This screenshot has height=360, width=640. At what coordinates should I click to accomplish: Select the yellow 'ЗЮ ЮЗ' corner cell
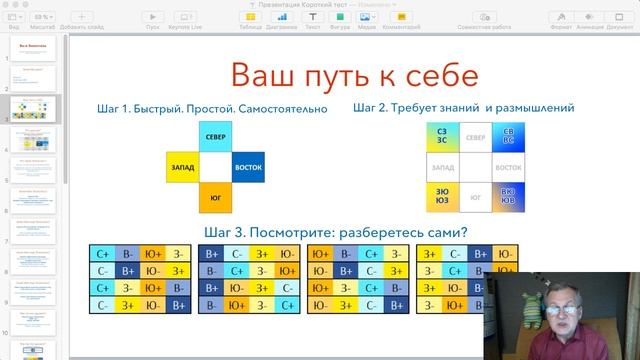(x=443, y=197)
